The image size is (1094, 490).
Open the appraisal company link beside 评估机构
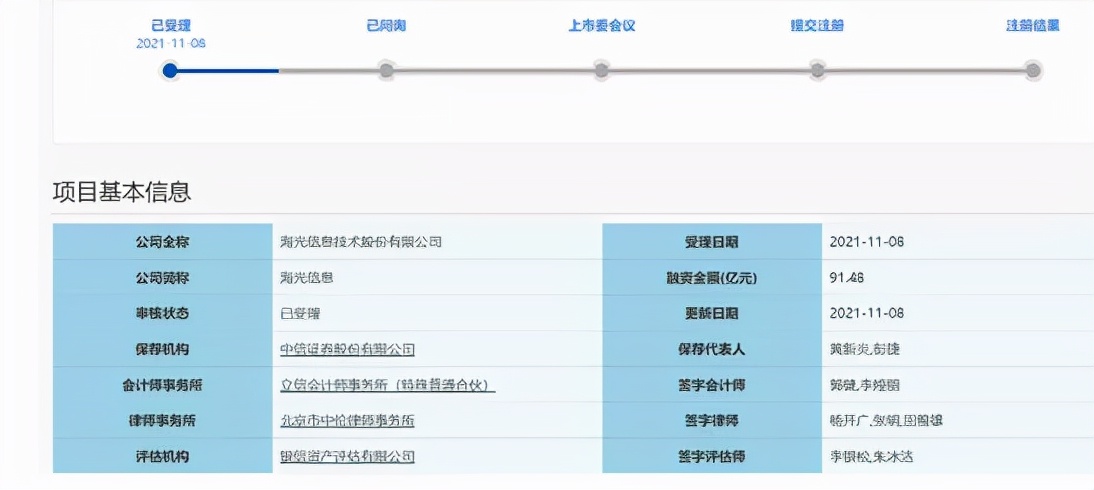pyautogui.click(x=347, y=456)
